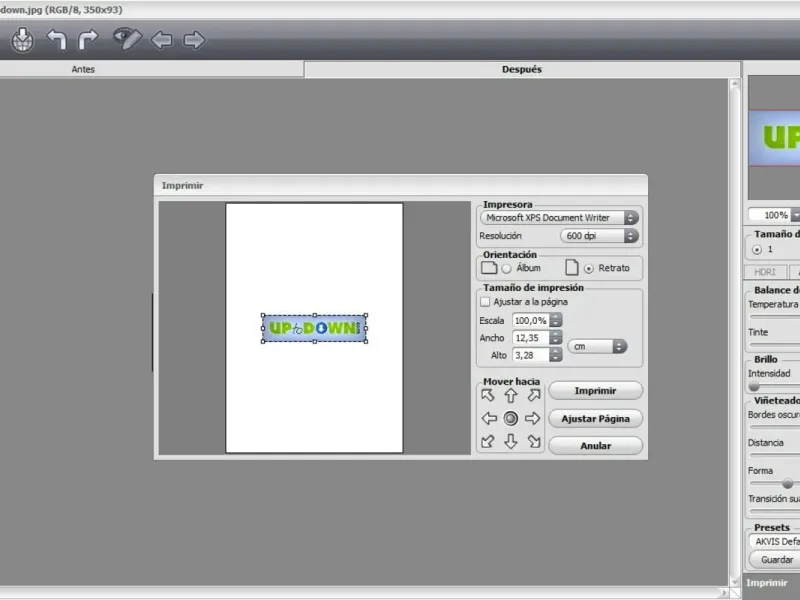Click the Escala value field 100,0%
800x600 pixels.
tap(531, 320)
